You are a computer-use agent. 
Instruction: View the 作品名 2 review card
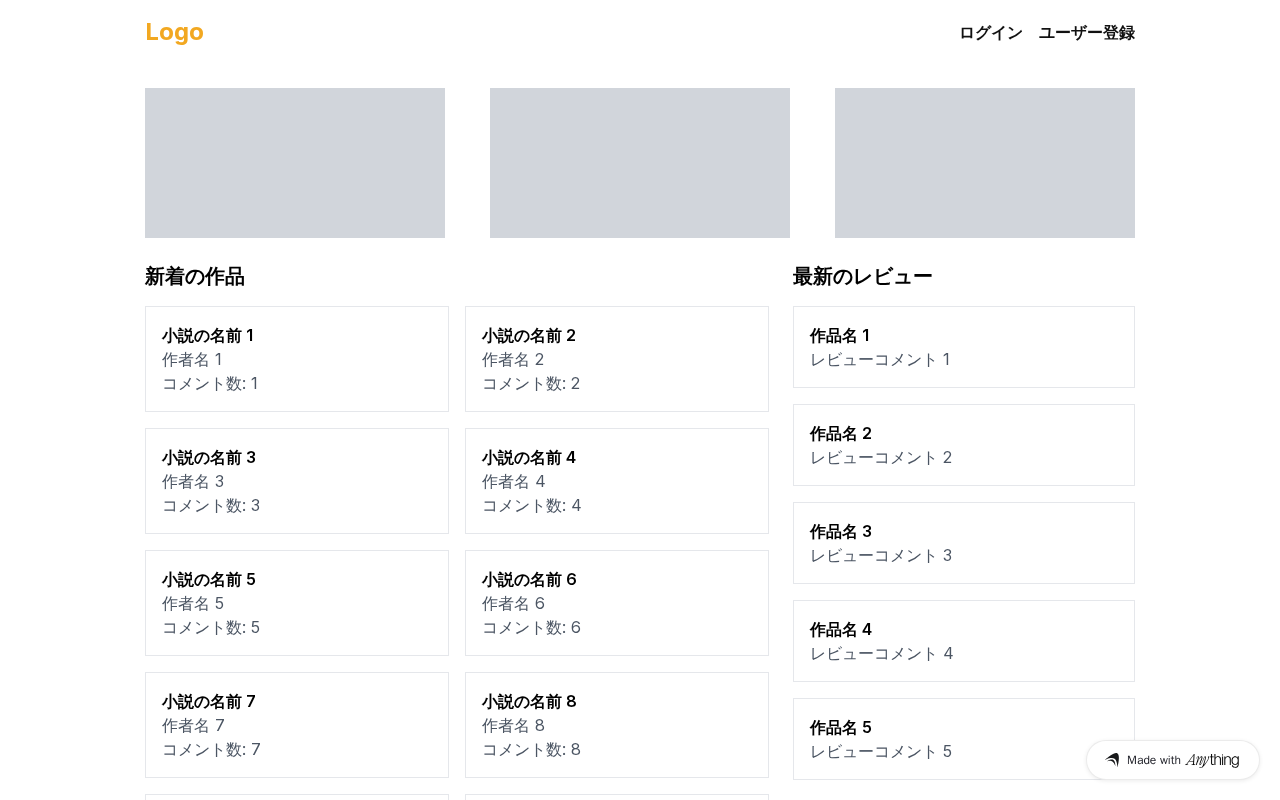pos(964,445)
